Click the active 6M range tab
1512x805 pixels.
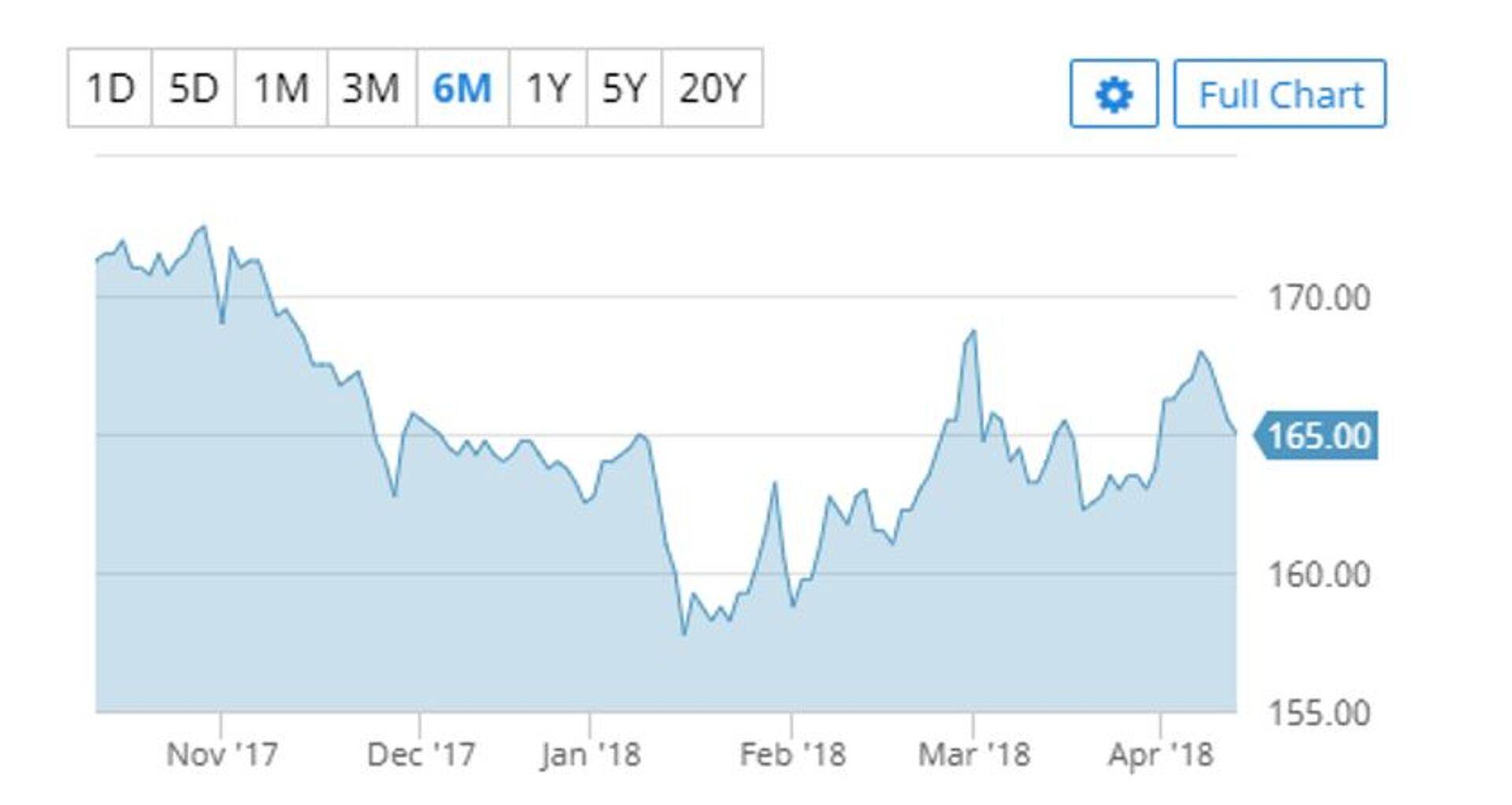coord(462,87)
